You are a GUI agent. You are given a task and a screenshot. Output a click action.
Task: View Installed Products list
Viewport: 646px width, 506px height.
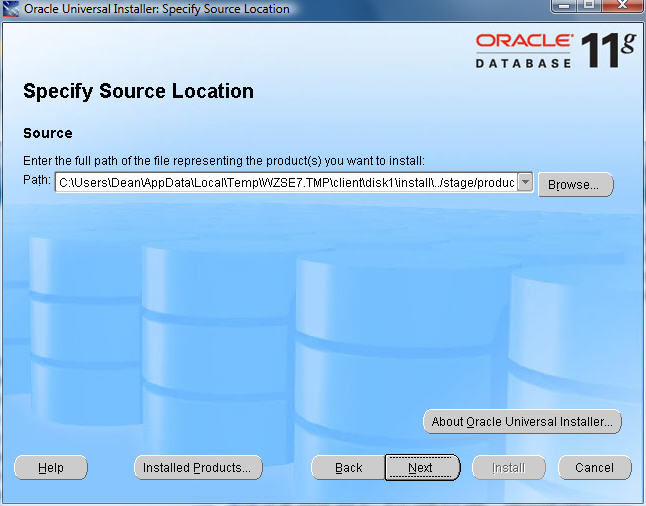(x=198, y=468)
